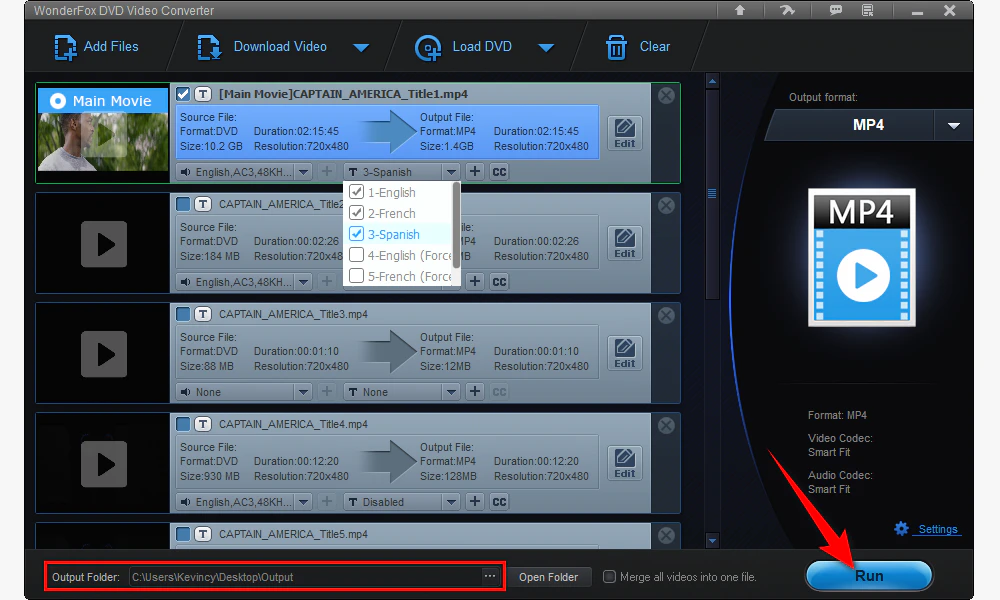Screen dimensions: 1000x600
Task: Rename Title1 using its T icon
Action: 203,94
